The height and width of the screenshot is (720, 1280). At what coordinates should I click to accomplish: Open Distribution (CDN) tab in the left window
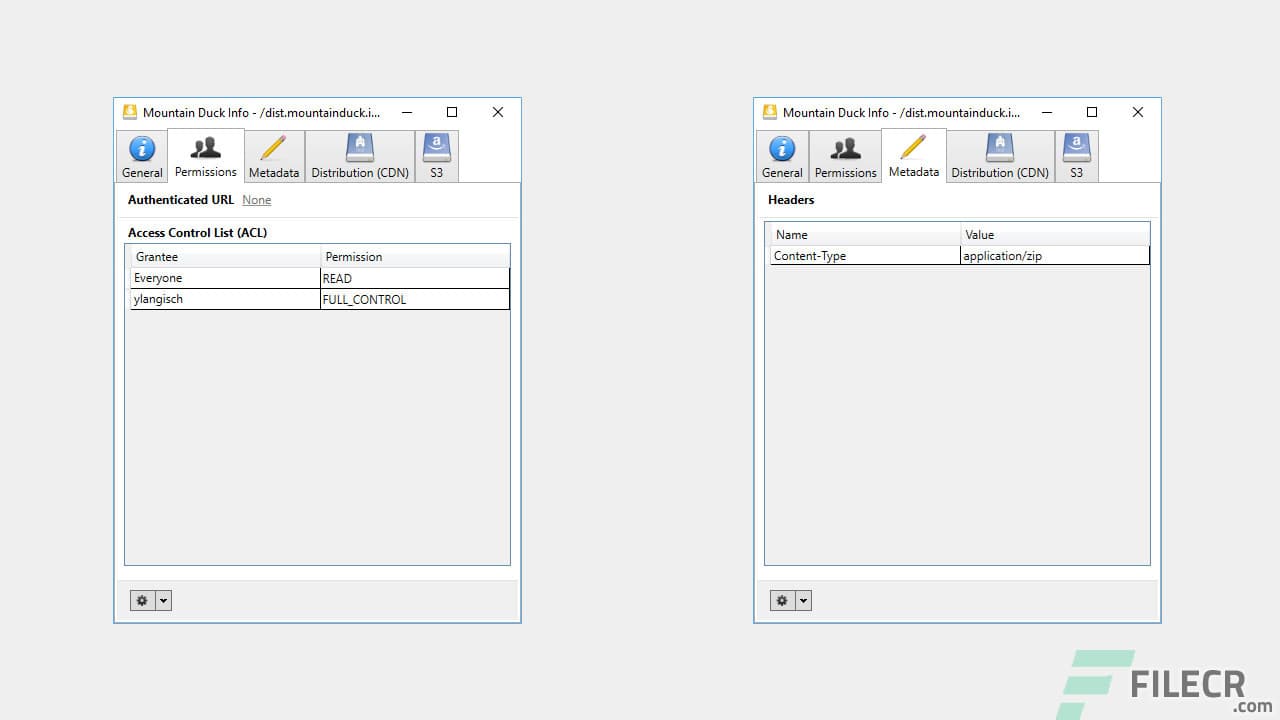360,156
